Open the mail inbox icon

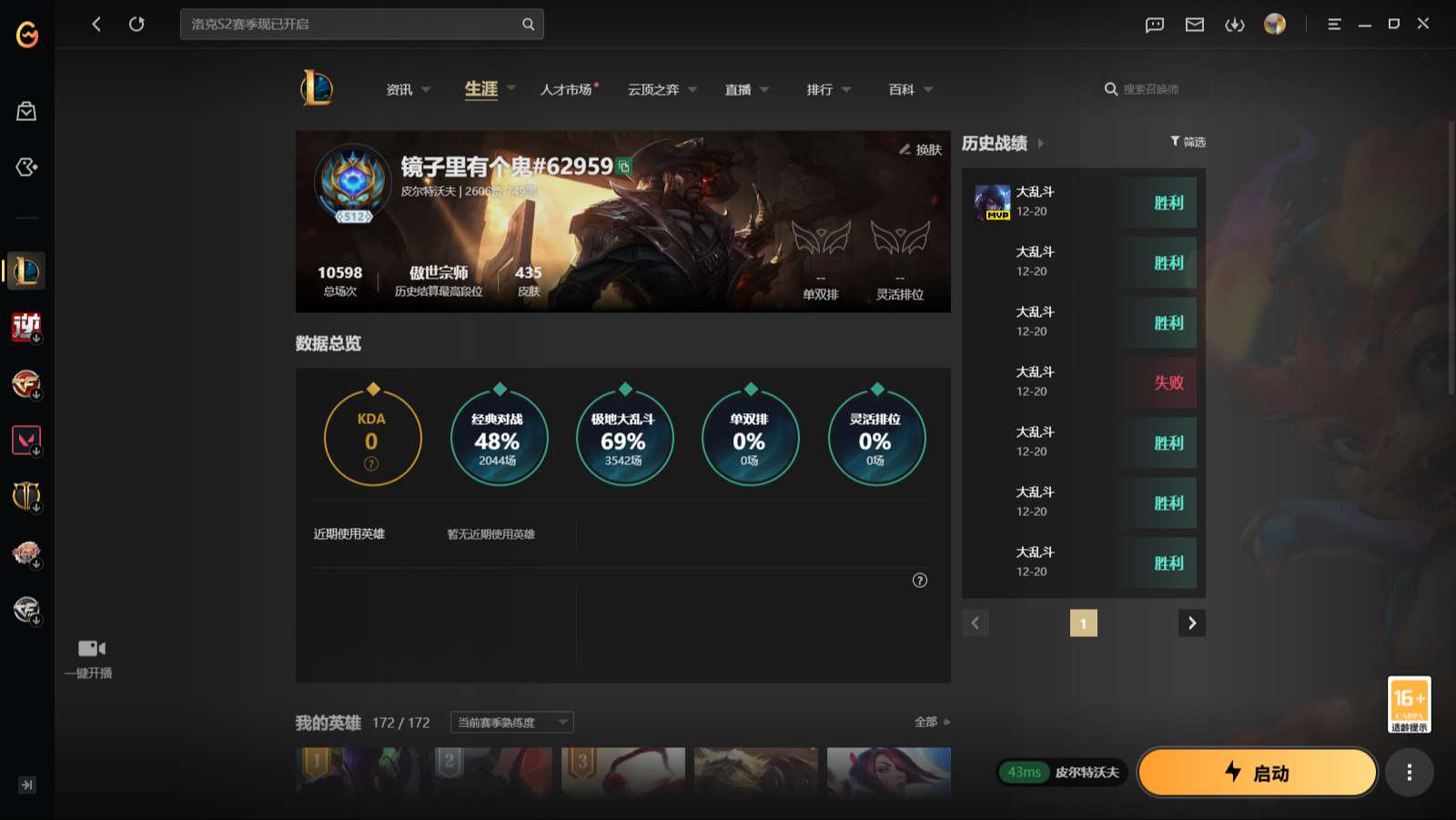pyautogui.click(x=1195, y=25)
